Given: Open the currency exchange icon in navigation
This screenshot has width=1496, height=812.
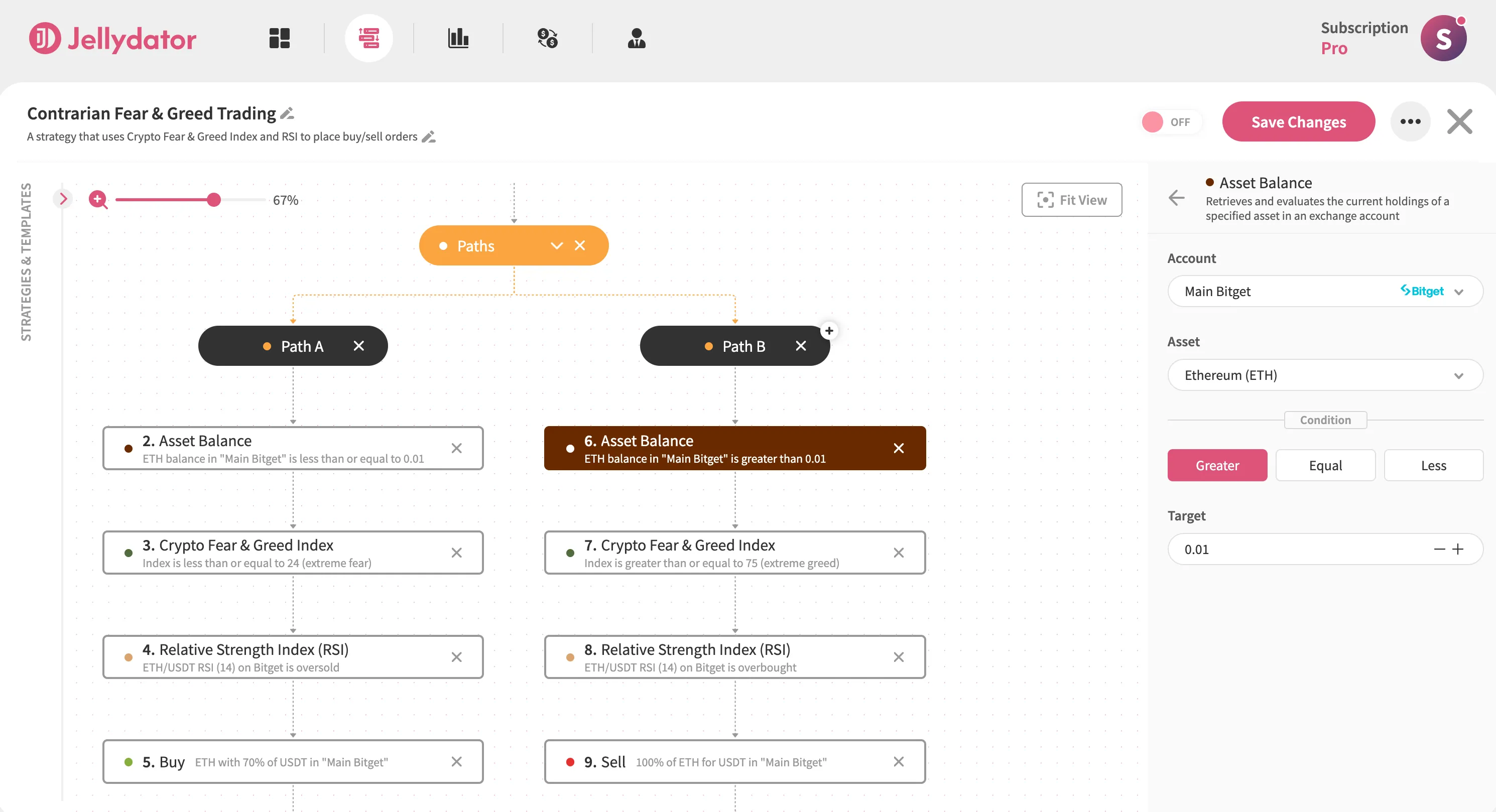Looking at the screenshot, I should (548, 38).
